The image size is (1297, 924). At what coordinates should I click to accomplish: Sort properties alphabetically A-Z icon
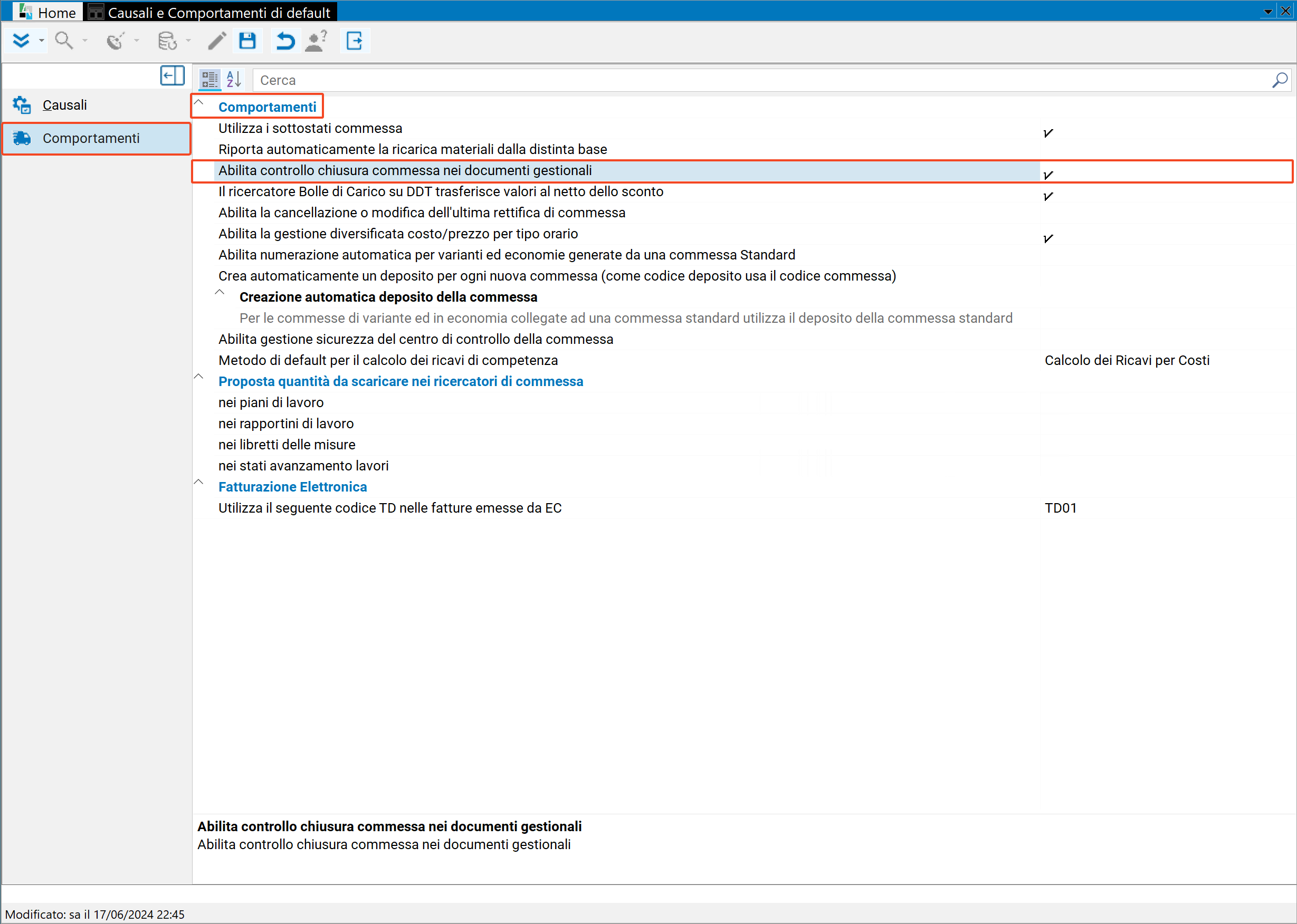coord(234,80)
